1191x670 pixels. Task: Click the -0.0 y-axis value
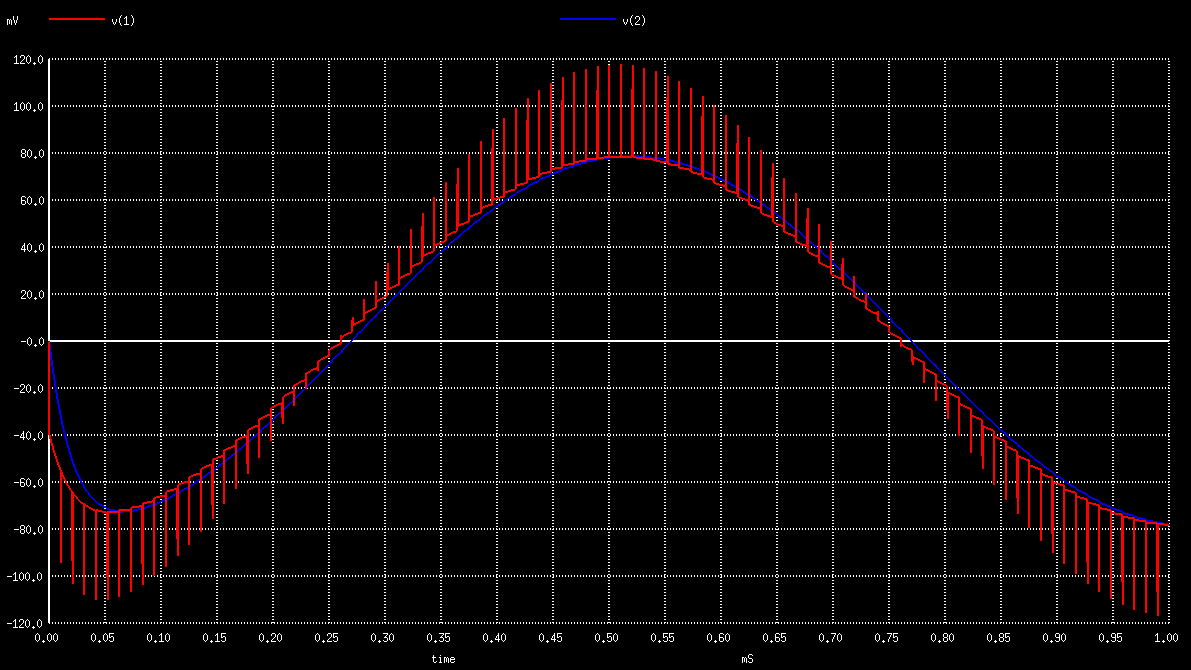tap(31, 342)
